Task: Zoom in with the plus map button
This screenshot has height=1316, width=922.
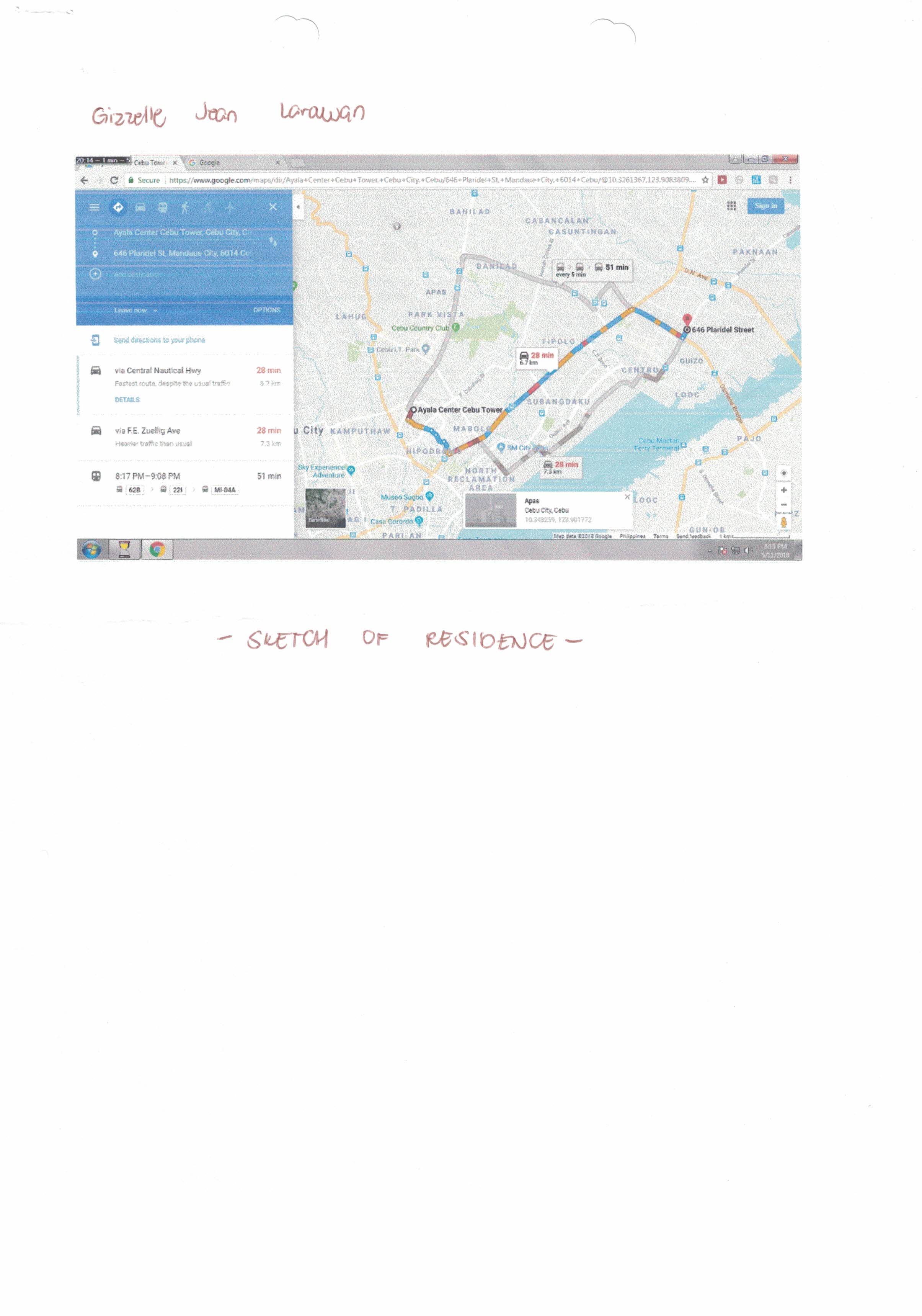Action: (x=783, y=490)
